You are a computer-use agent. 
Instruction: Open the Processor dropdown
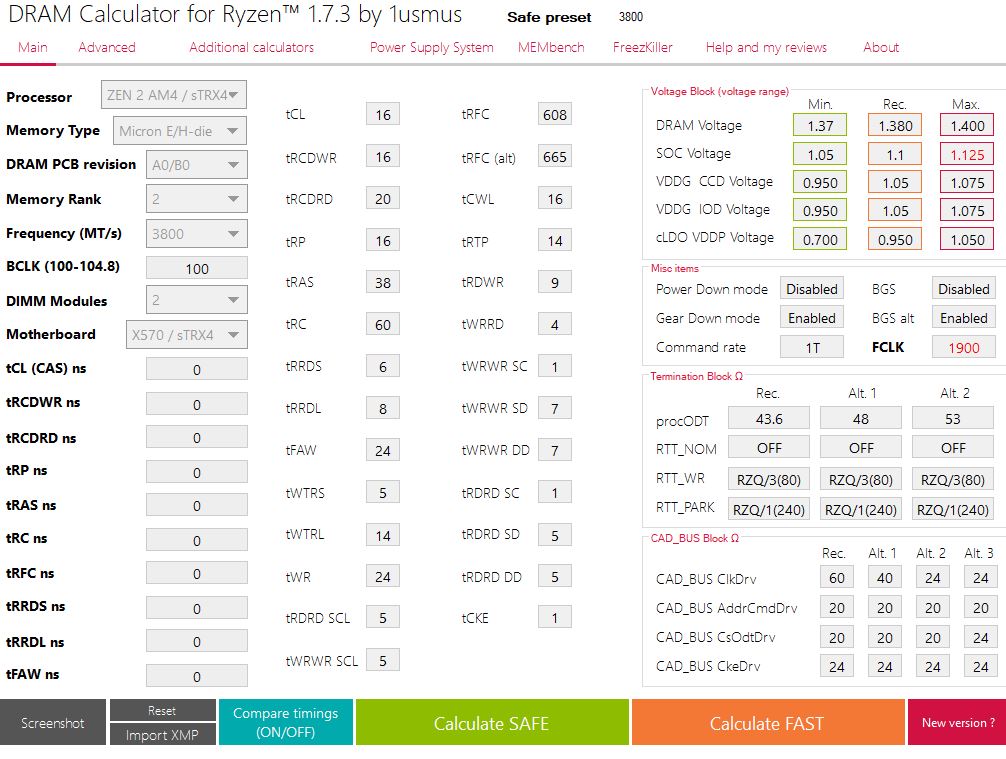coord(173,95)
